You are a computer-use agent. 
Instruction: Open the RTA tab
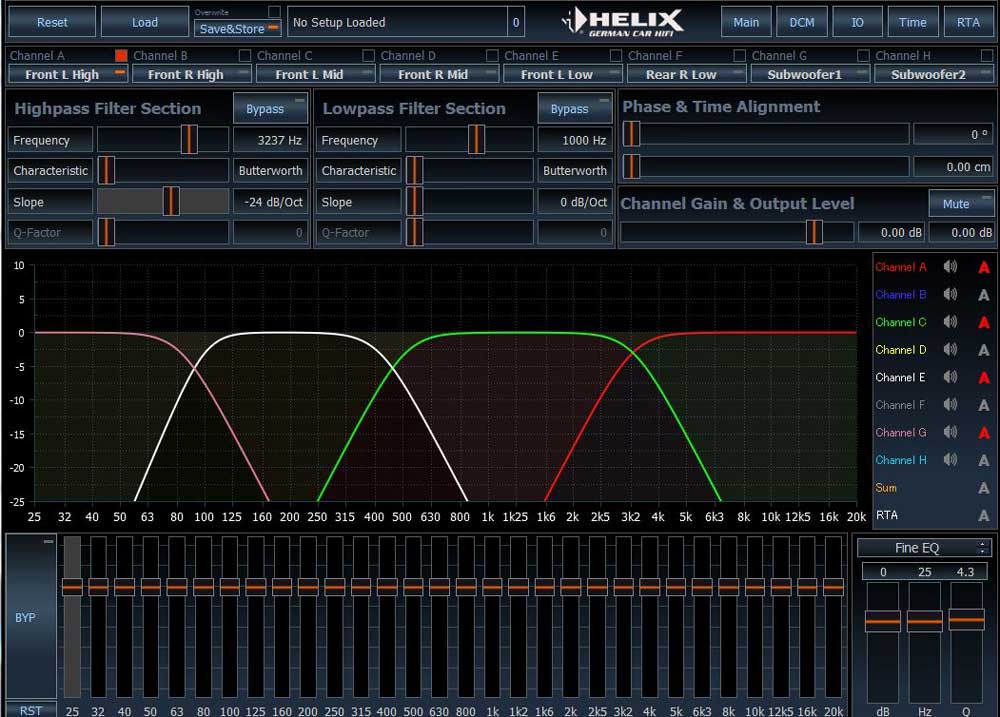pyautogui.click(x=968, y=22)
